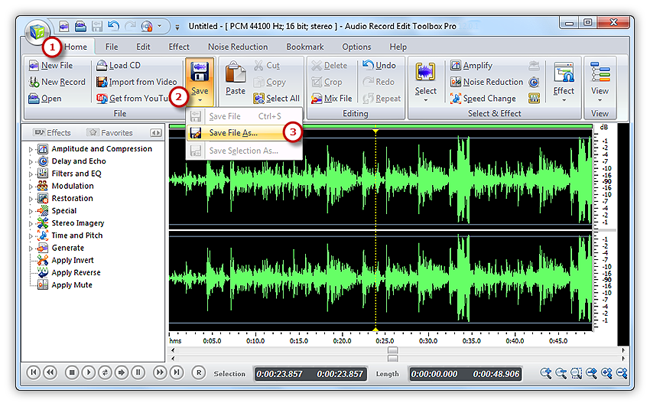Click the first zoom in magnifier icon

pos(546,374)
